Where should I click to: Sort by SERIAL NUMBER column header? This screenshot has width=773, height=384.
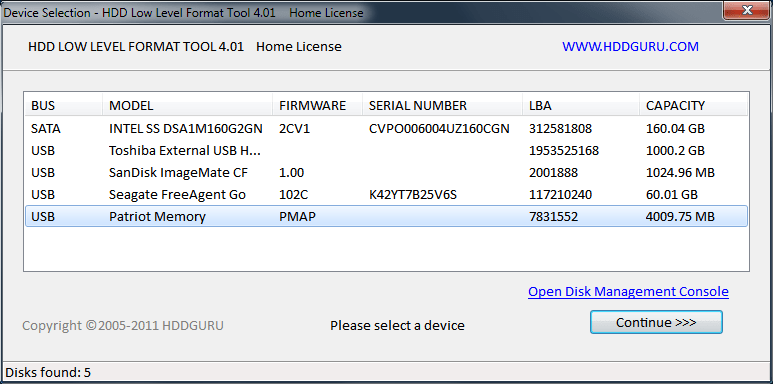[x=443, y=105]
